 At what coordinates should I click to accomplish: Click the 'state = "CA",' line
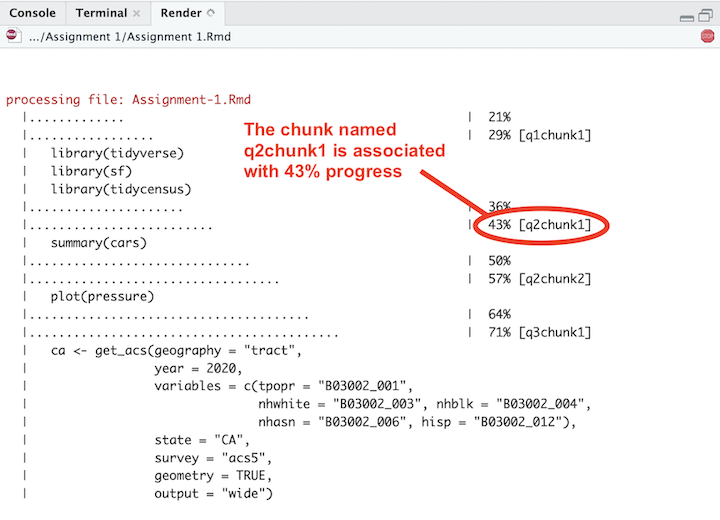point(202,440)
